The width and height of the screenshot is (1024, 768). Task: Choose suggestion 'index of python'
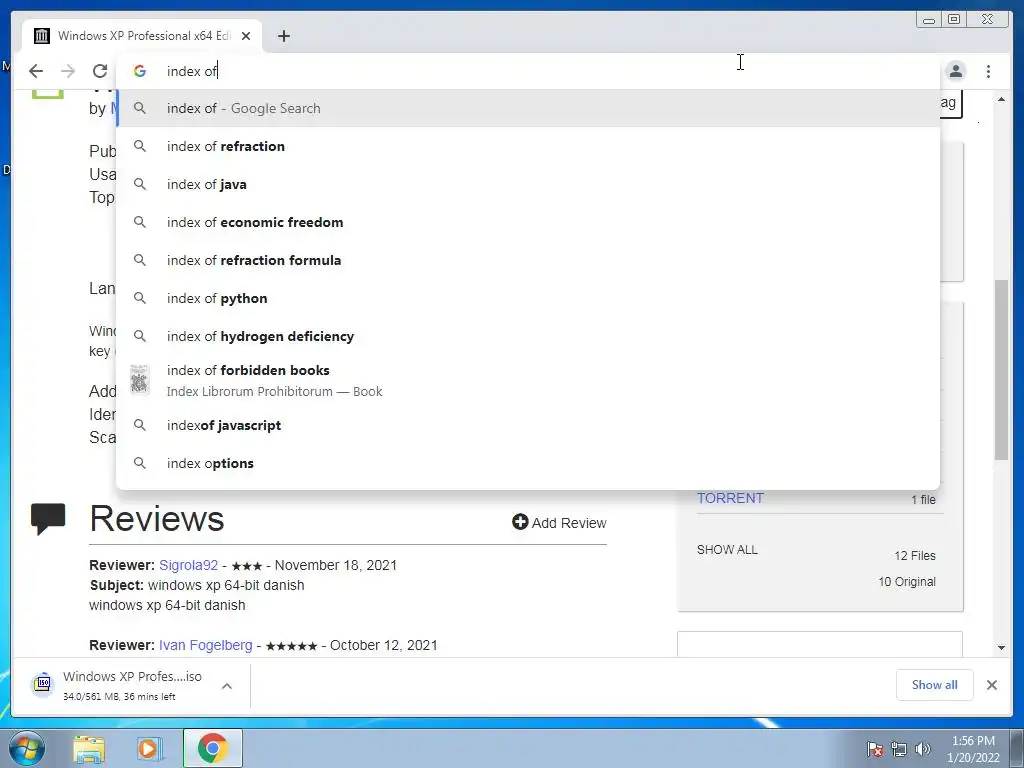pos(528,298)
